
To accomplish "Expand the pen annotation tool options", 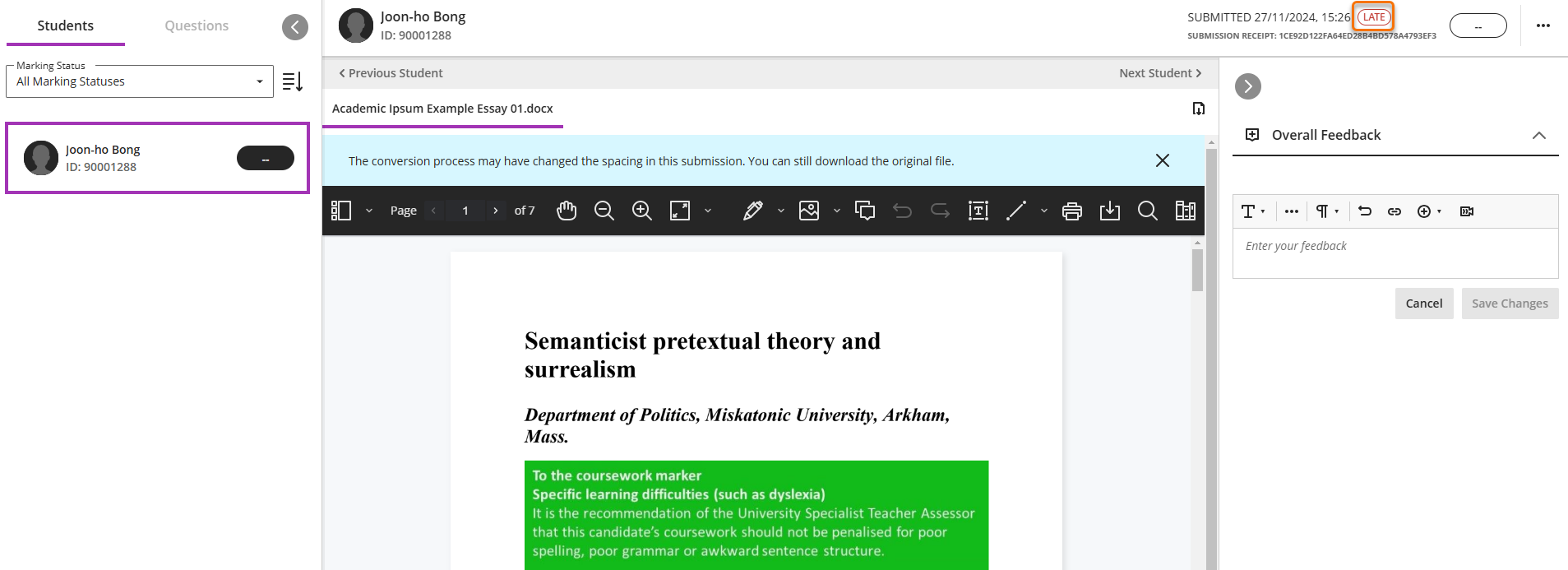I will pyautogui.click(x=781, y=211).
